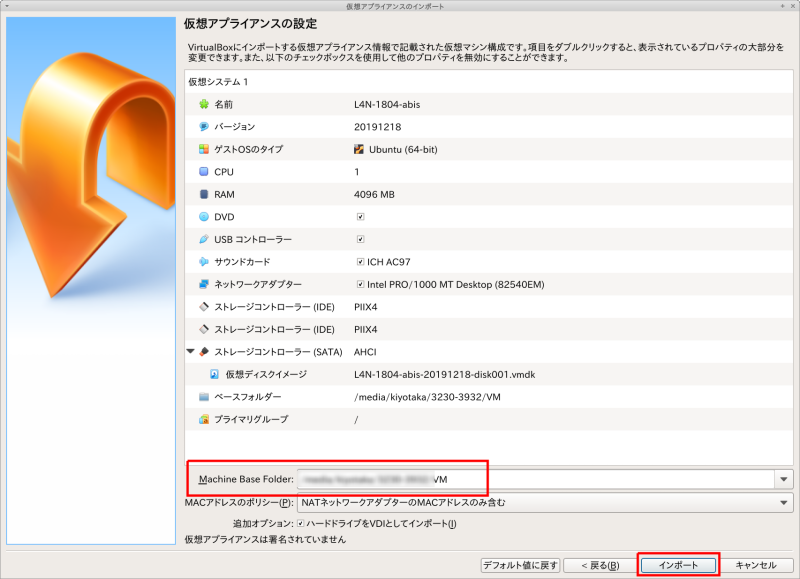Toggle import hard drives as VDI option
The image size is (800, 579).
(300, 524)
